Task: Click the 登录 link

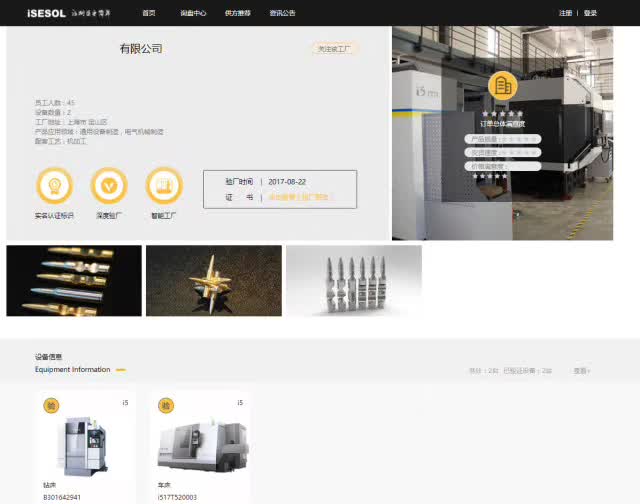Action: pyautogui.click(x=590, y=13)
